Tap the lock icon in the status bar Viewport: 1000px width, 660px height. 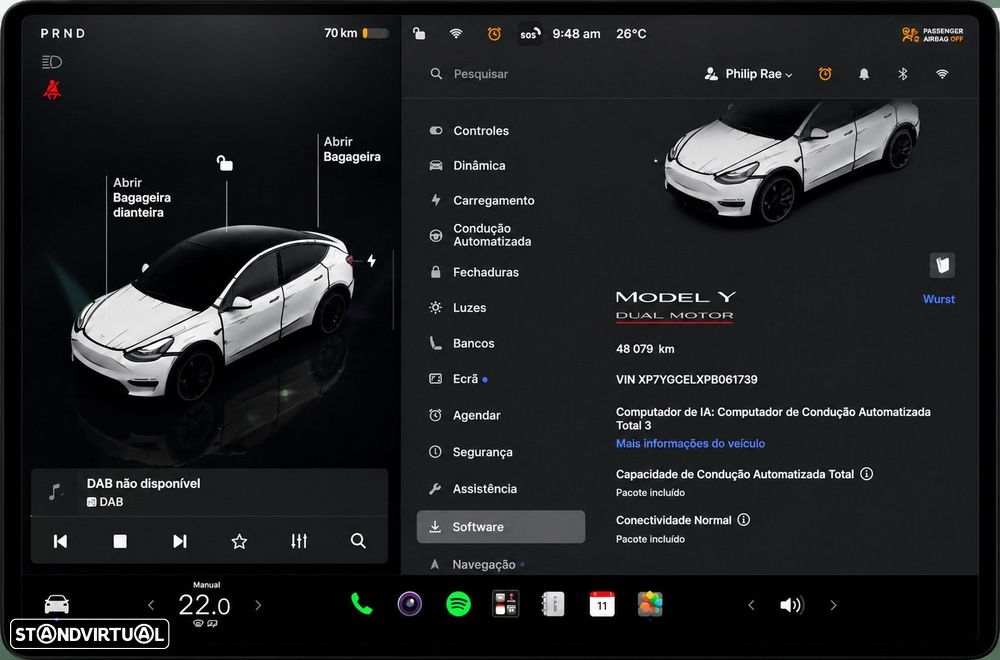418,33
